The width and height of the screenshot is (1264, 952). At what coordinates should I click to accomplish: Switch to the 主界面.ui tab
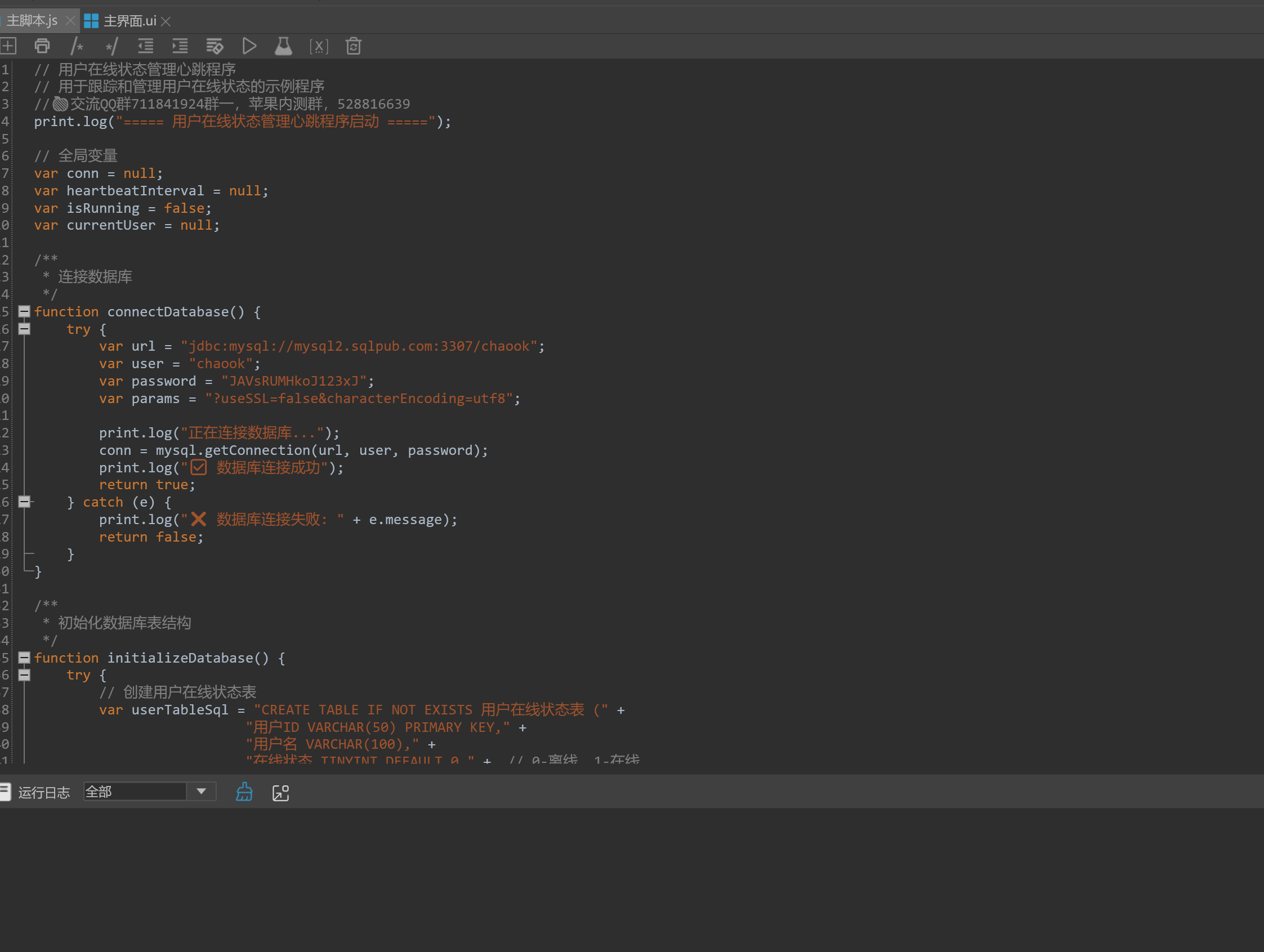(129, 21)
